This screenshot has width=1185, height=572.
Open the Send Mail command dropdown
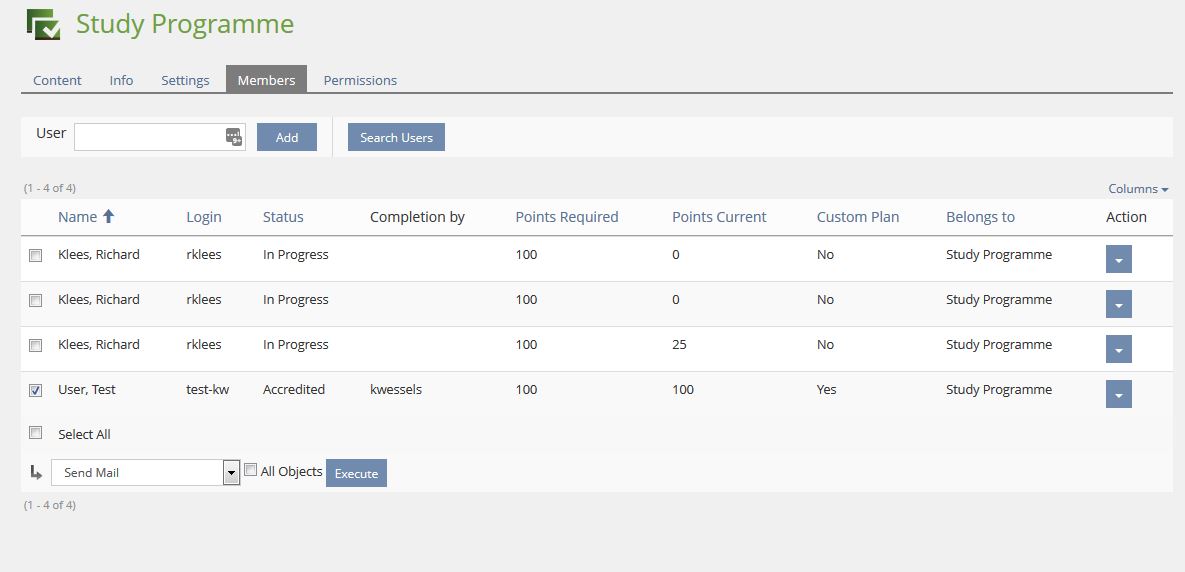pos(231,473)
